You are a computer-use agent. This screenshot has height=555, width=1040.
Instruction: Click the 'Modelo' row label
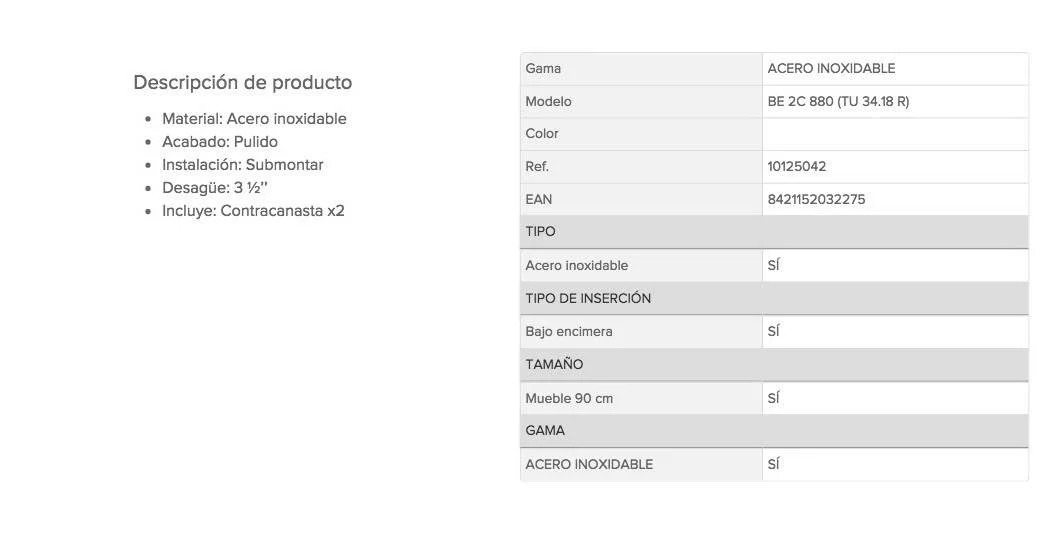pos(548,102)
